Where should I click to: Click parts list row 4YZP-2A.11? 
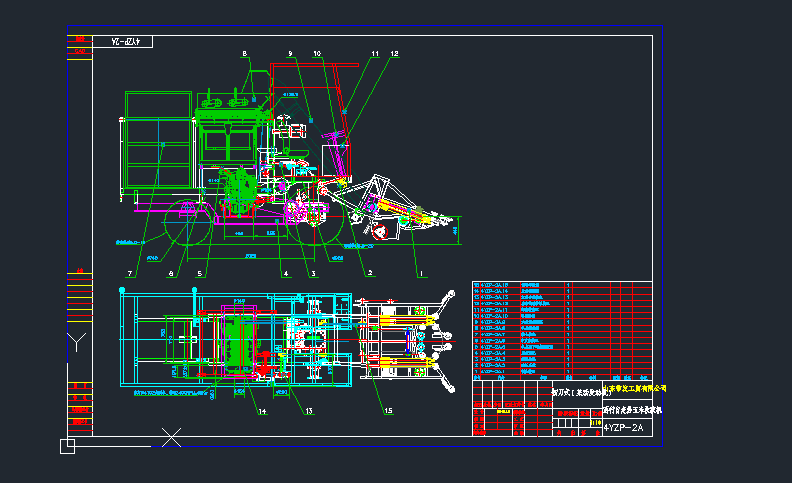(x=562, y=310)
